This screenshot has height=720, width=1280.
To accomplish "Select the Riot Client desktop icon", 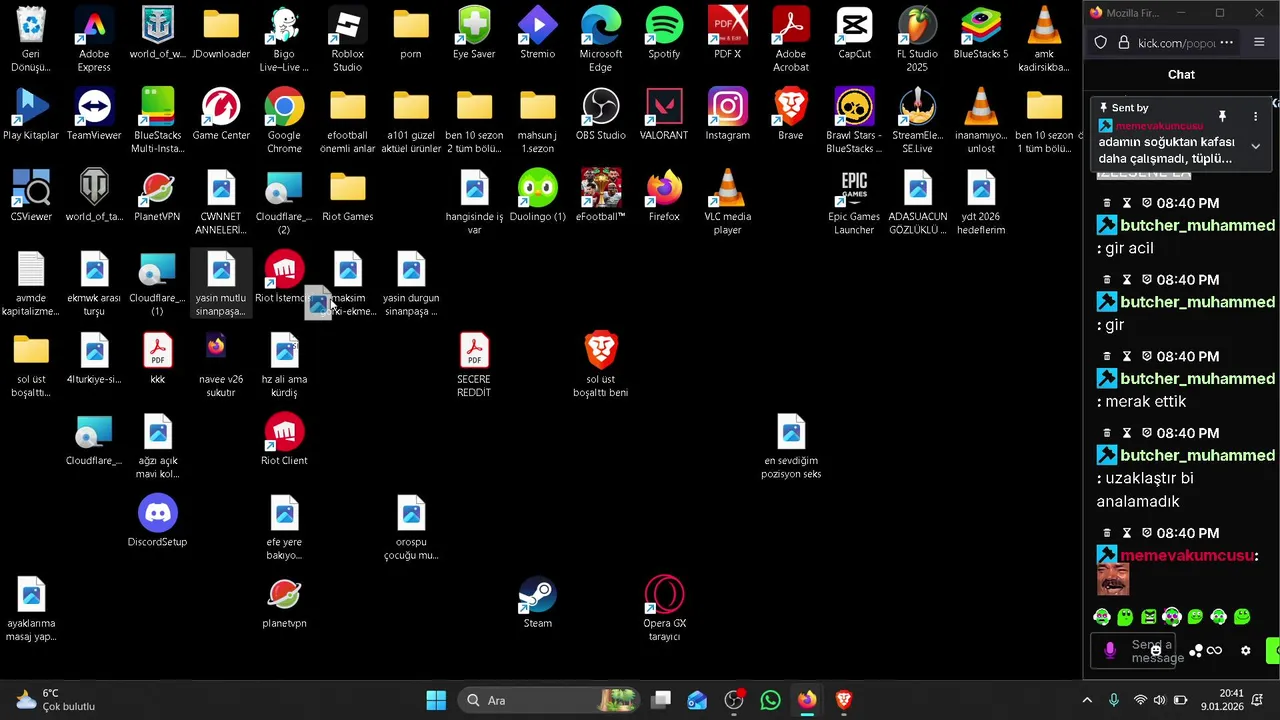I will pos(284,440).
